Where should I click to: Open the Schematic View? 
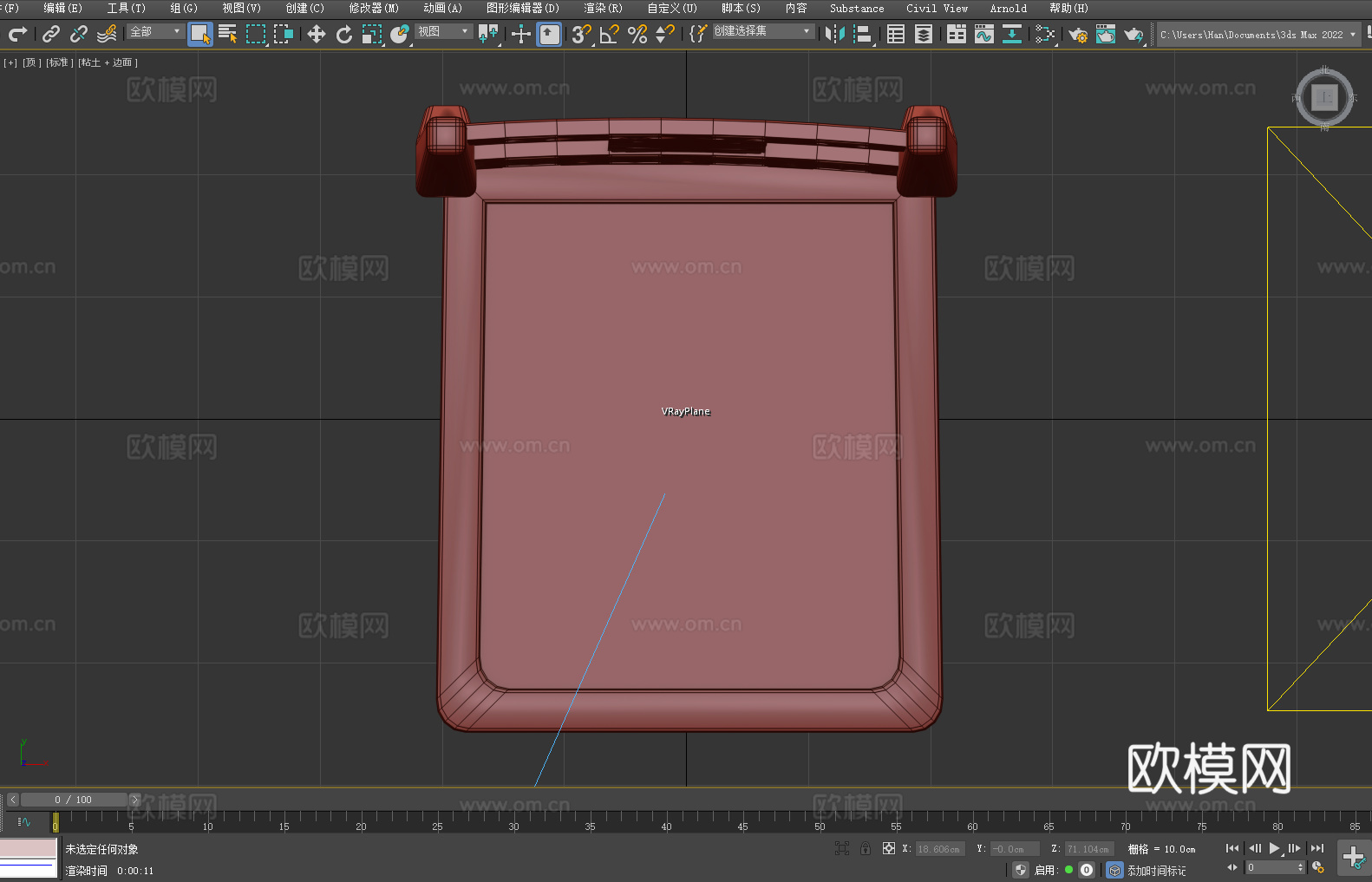[1045, 34]
